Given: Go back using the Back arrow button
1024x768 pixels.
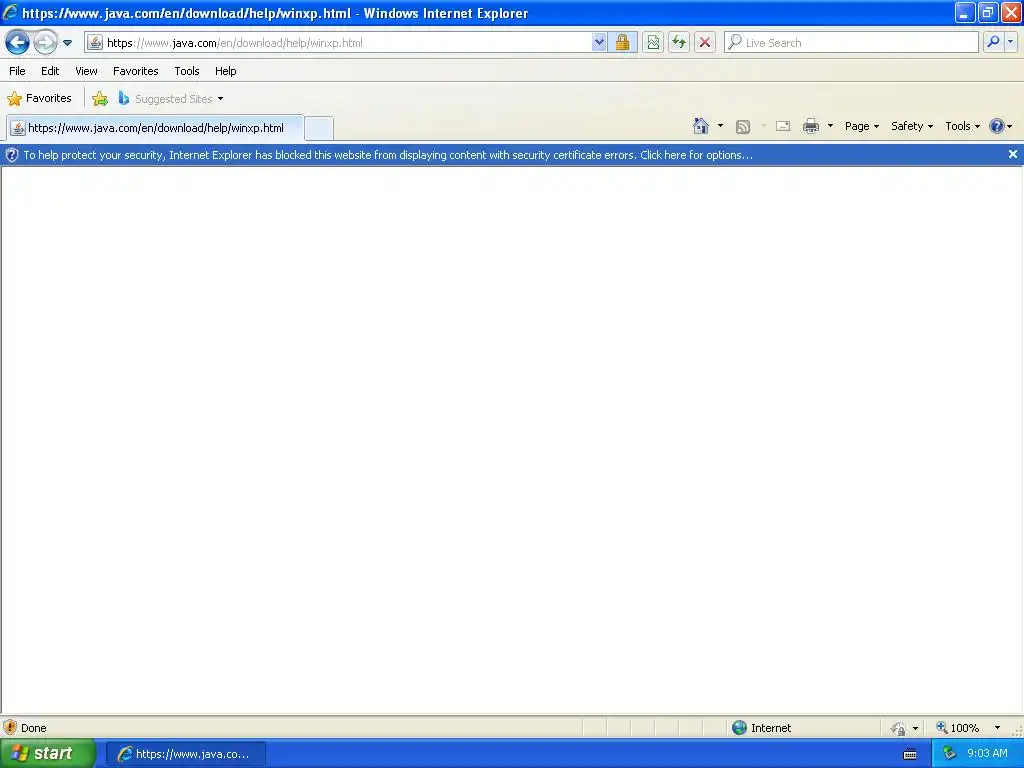Looking at the screenshot, I should tap(18, 42).
